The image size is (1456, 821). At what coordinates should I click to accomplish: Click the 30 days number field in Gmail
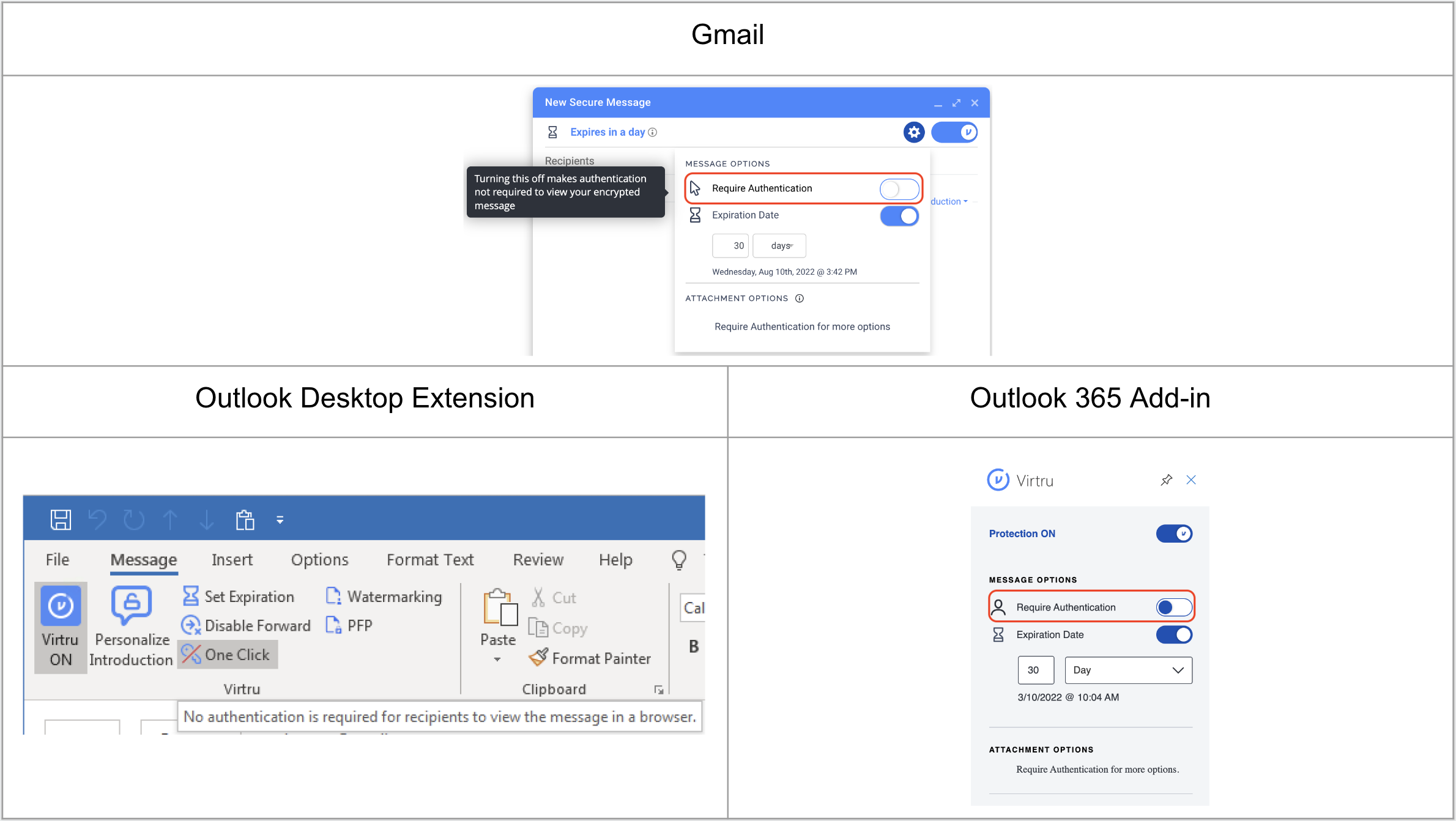click(x=730, y=246)
